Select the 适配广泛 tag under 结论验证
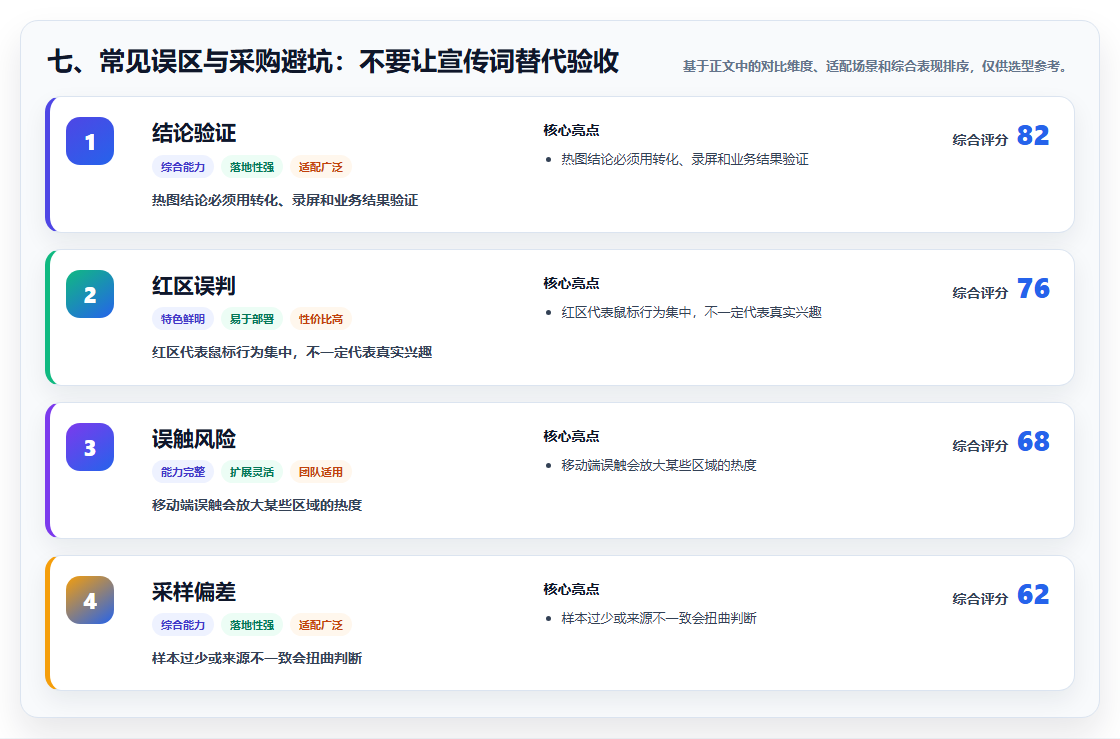 point(321,167)
